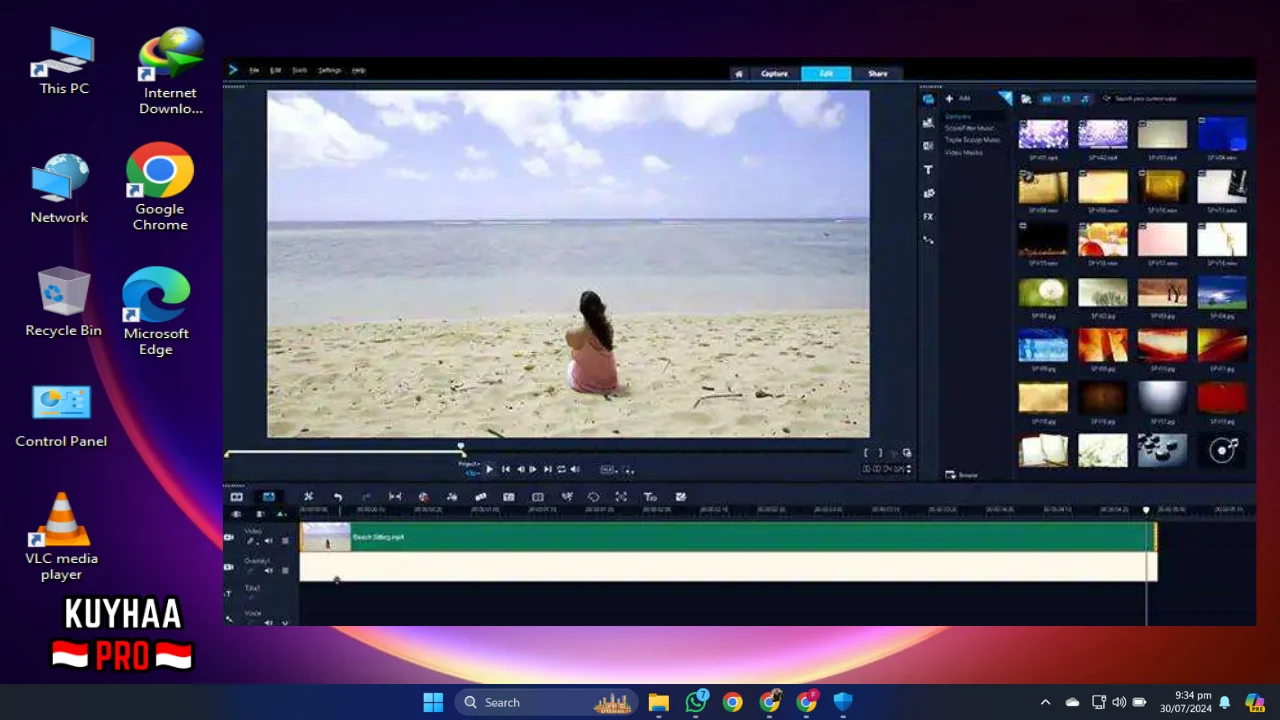
Task: Toggle showing audio files in the library
Action: [x=1085, y=99]
